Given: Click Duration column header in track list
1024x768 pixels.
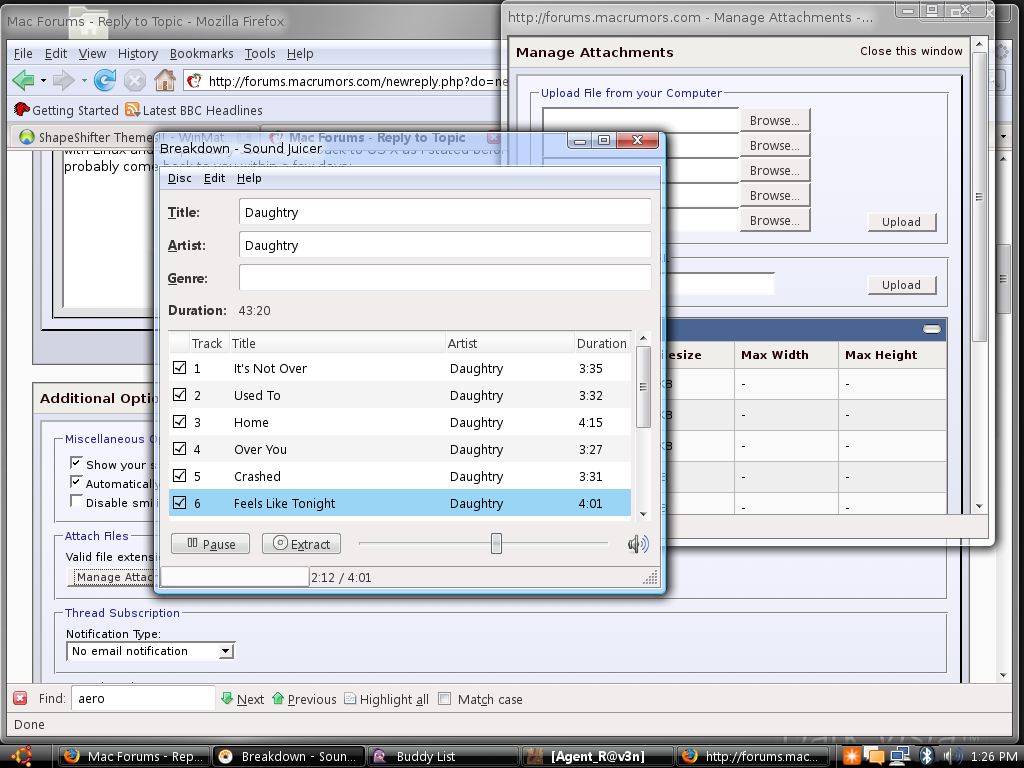Looking at the screenshot, I should 601,344.
